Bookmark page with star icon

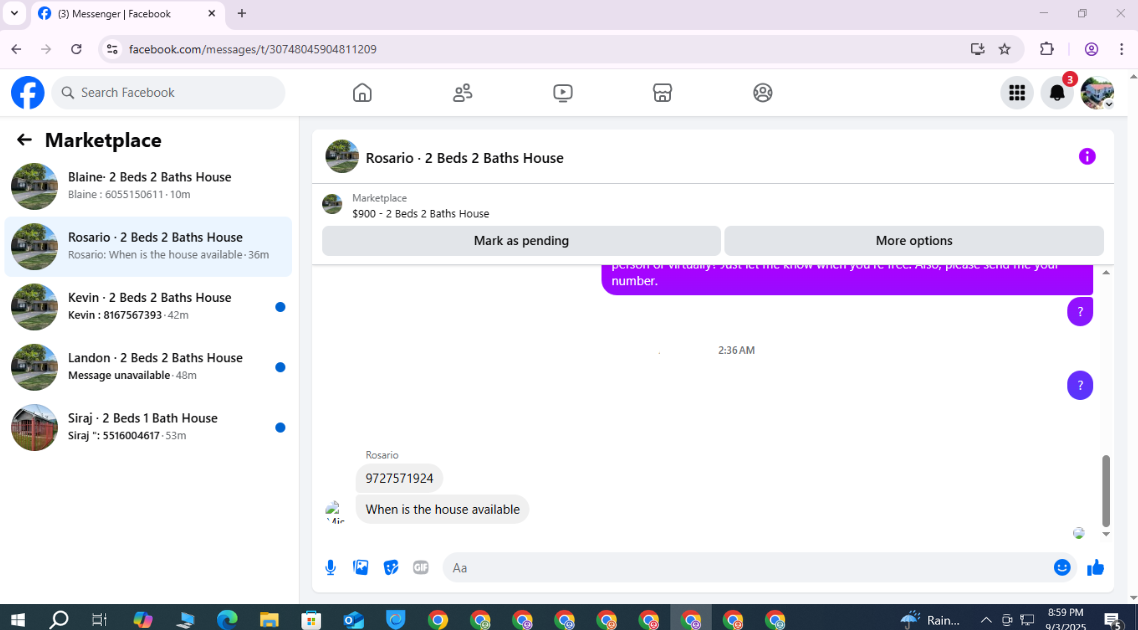pyautogui.click(x=1004, y=49)
